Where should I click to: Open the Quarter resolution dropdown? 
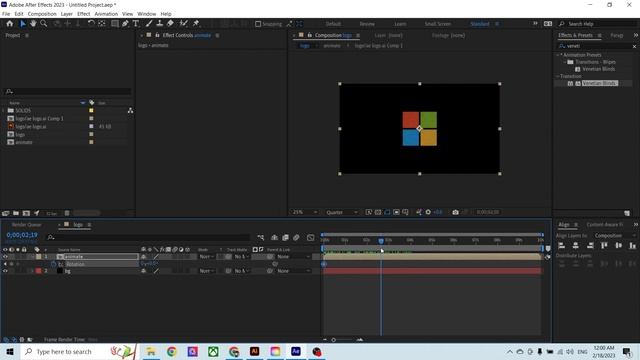coord(342,212)
